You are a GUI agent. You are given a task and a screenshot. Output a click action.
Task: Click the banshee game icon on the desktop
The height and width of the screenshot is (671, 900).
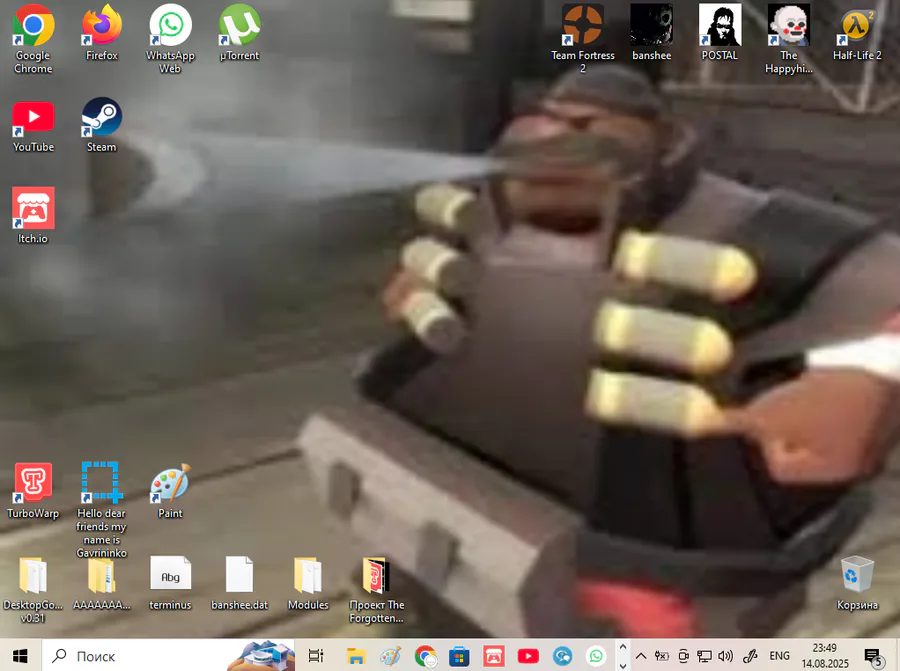click(x=651, y=33)
